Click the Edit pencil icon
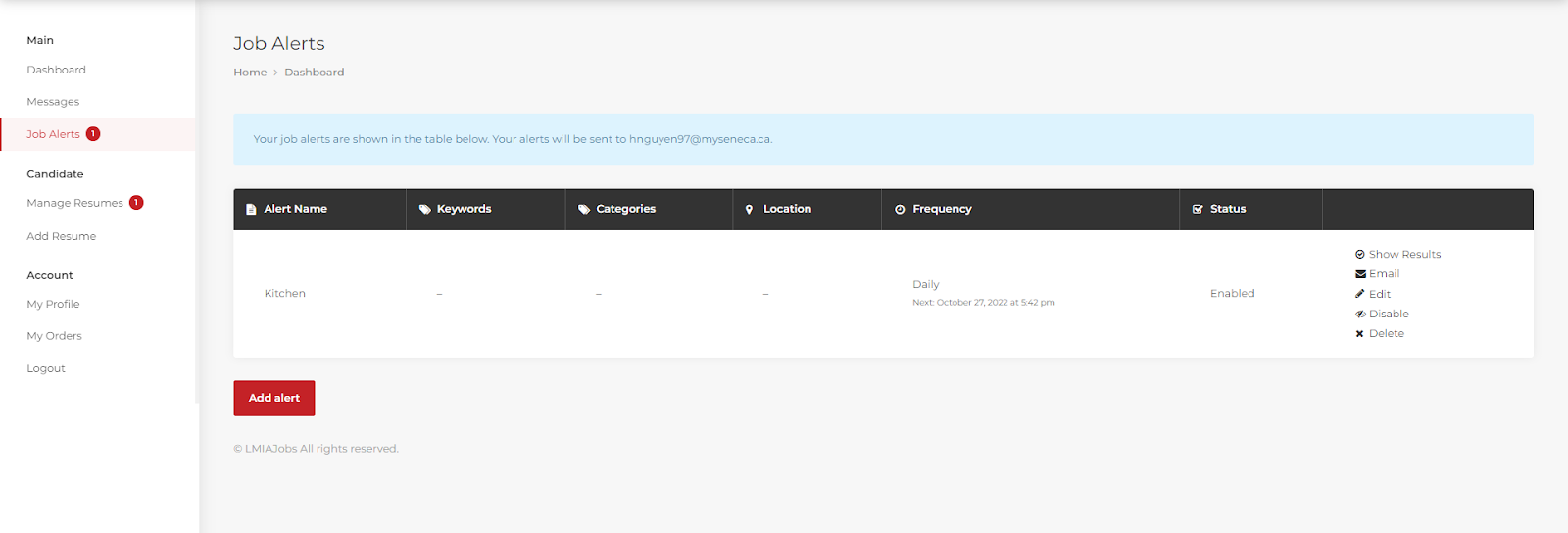This screenshot has height=533, width=1568. (1360, 294)
